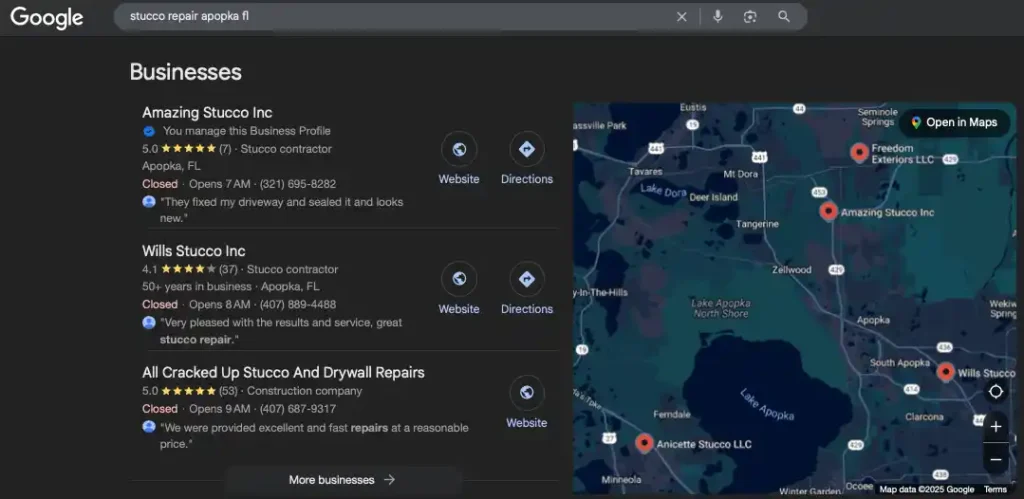
Task: Click Tavares label on map
Action: pos(645,172)
